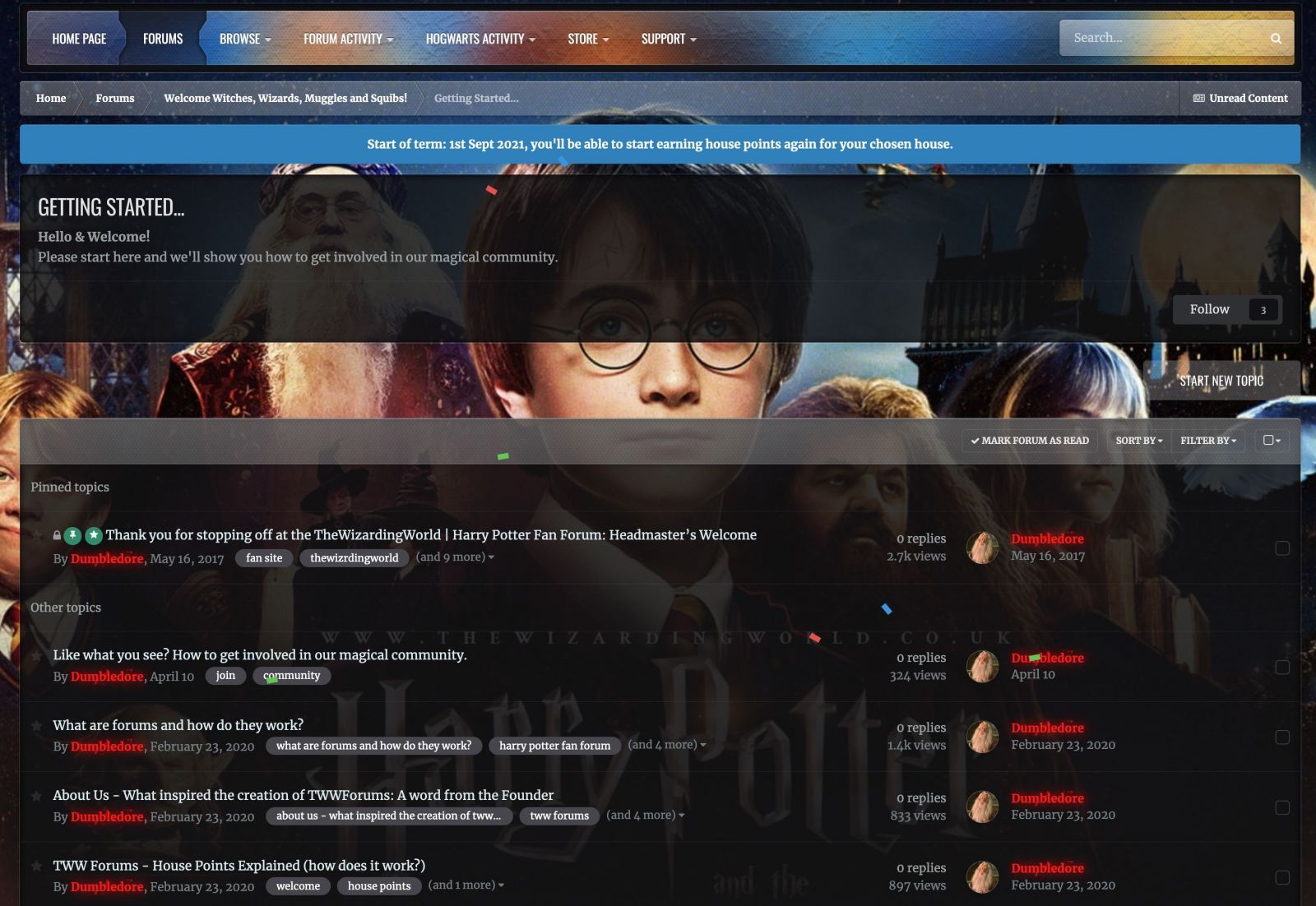Expand the Browse menu
Image resolution: width=1316 pixels, height=906 pixels.
245,39
